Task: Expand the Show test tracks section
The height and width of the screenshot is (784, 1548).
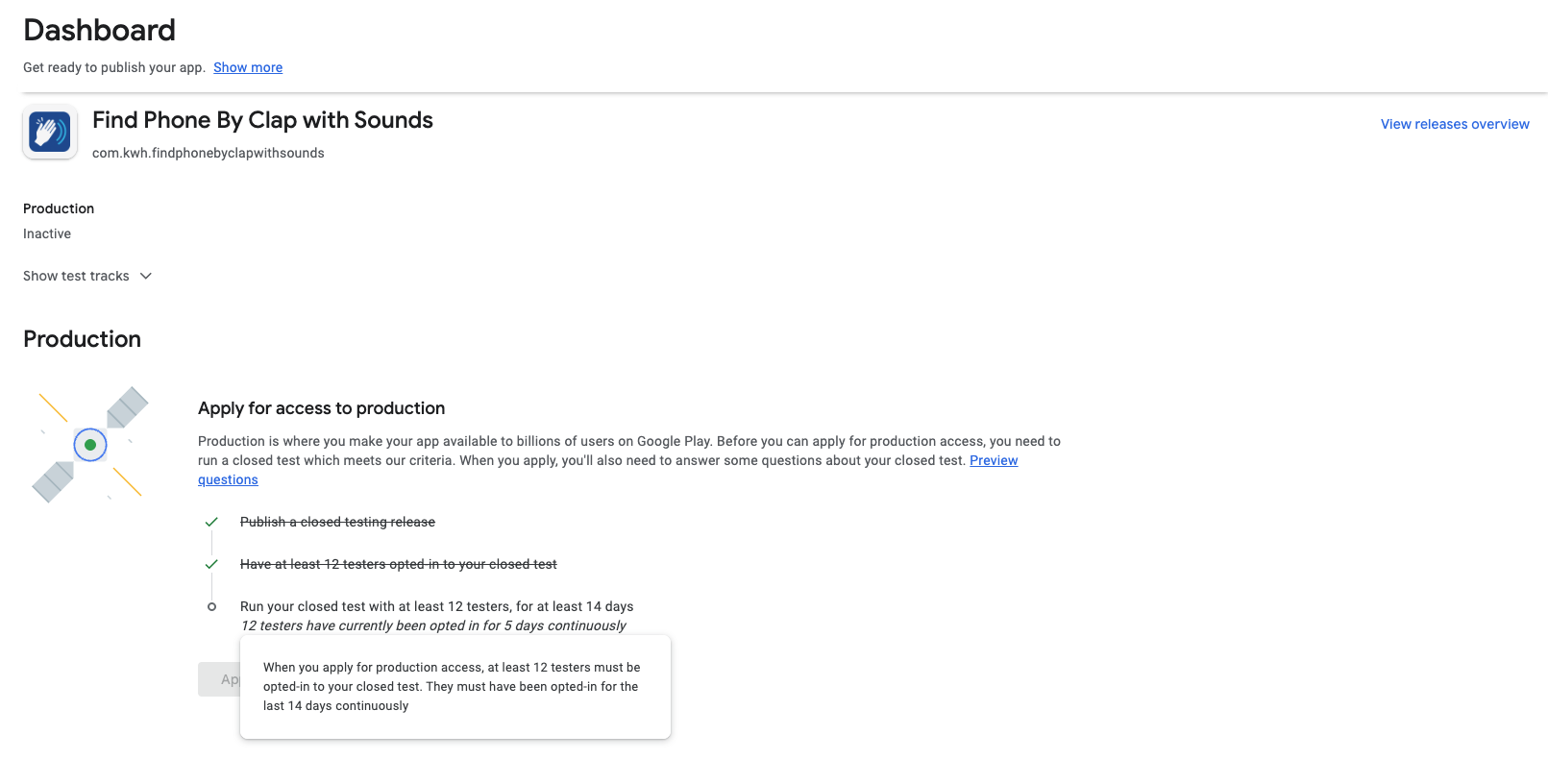Action: (x=77, y=276)
